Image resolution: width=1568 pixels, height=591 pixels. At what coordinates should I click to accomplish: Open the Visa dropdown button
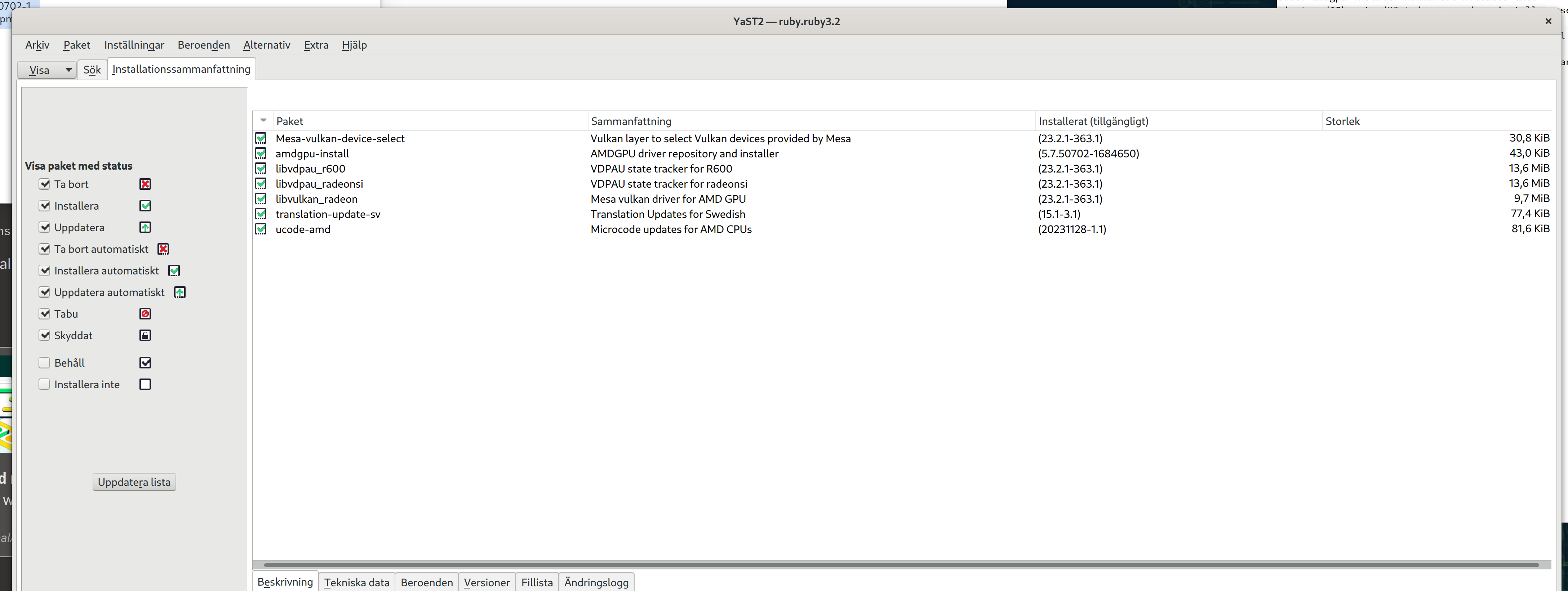(x=47, y=70)
